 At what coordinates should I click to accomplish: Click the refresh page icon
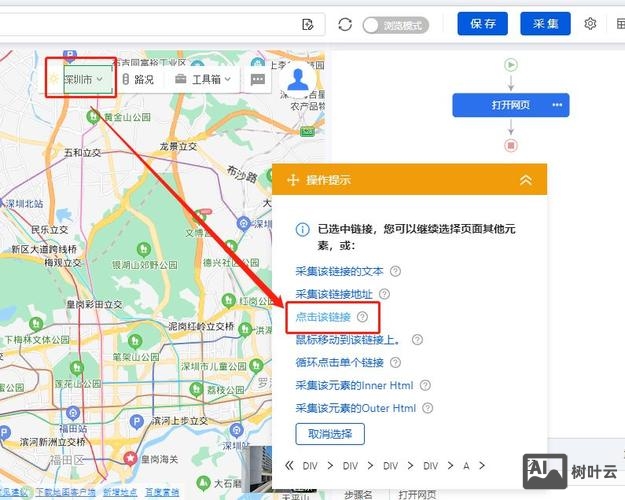[345, 24]
